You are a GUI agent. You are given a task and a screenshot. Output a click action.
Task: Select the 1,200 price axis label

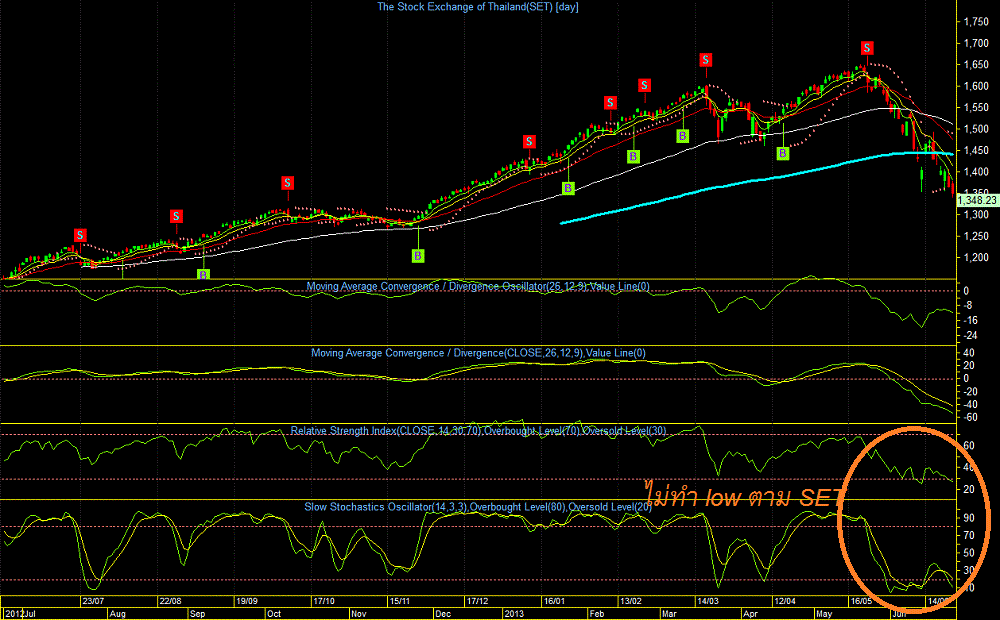(x=976, y=258)
